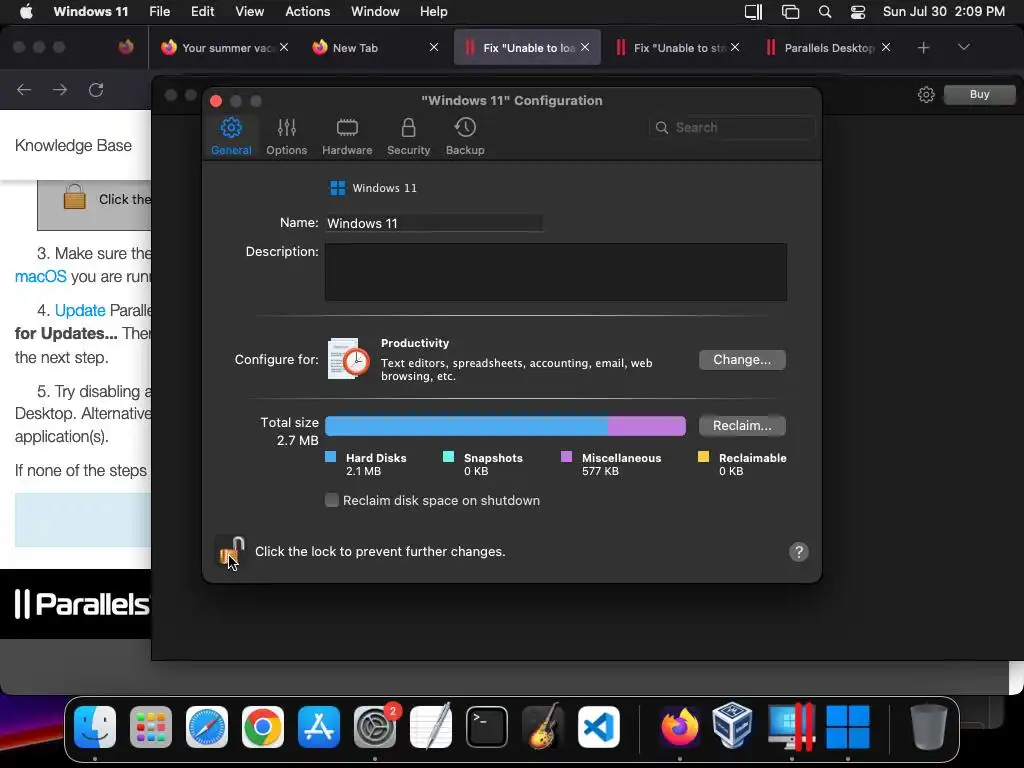Click the total size usage bar
Viewport: 1024px width, 768px height.
(505, 426)
